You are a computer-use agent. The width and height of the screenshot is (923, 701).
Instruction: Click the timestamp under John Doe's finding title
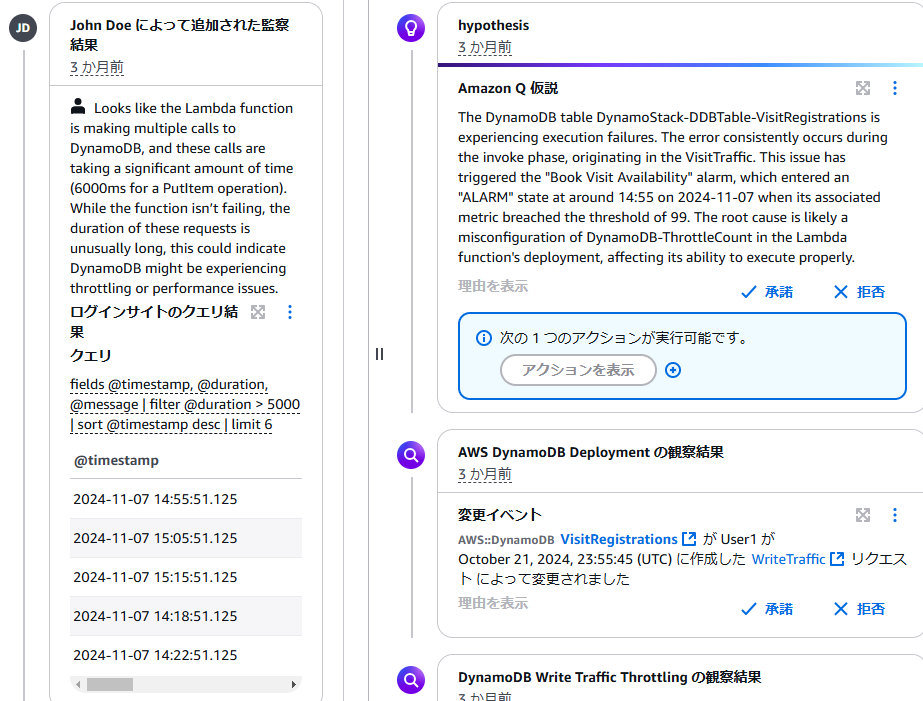tap(97, 67)
